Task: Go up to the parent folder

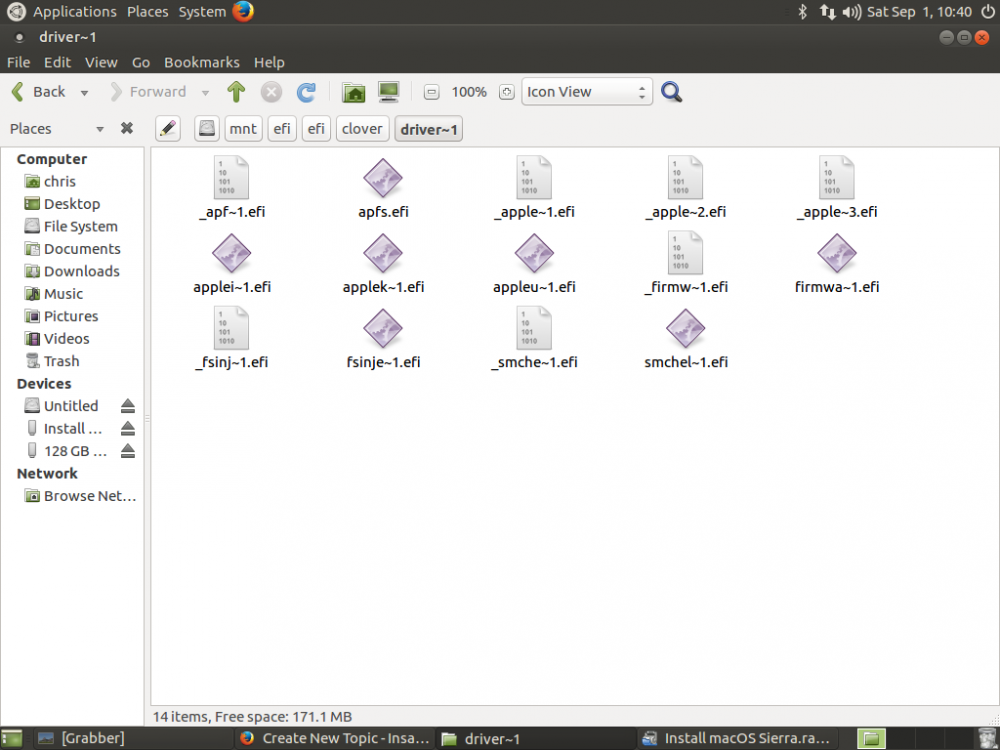Action: click(236, 92)
